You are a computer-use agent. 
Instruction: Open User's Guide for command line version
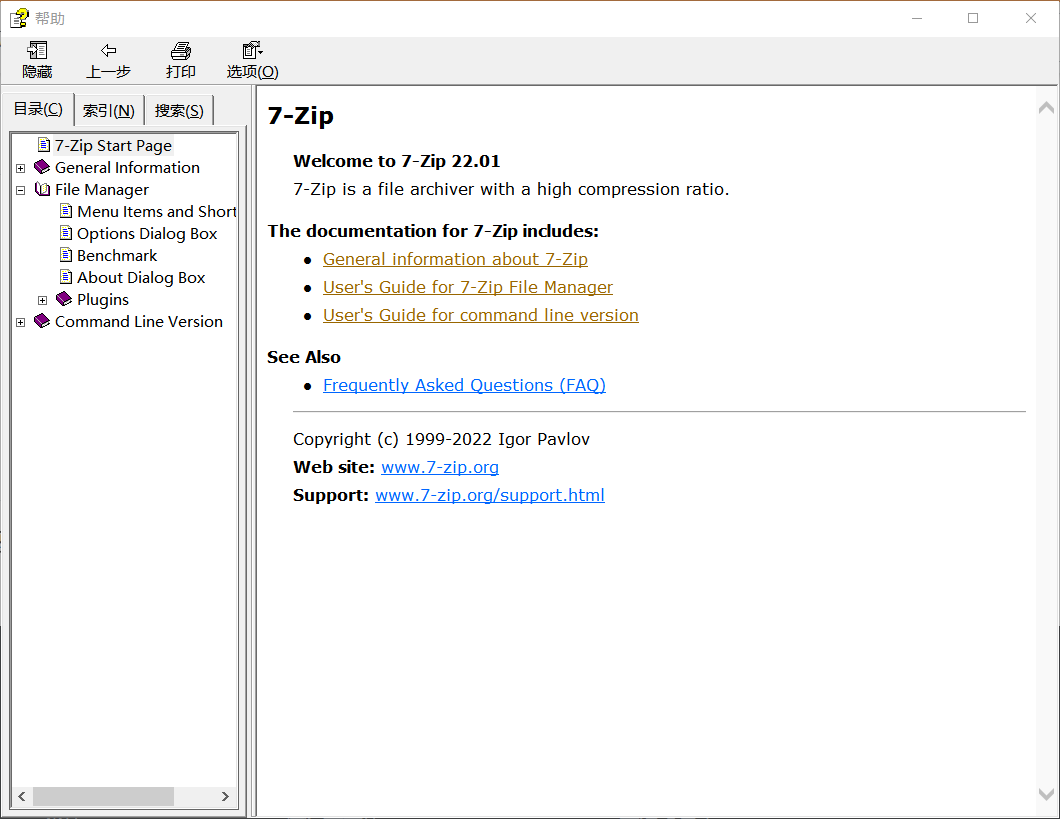point(480,315)
